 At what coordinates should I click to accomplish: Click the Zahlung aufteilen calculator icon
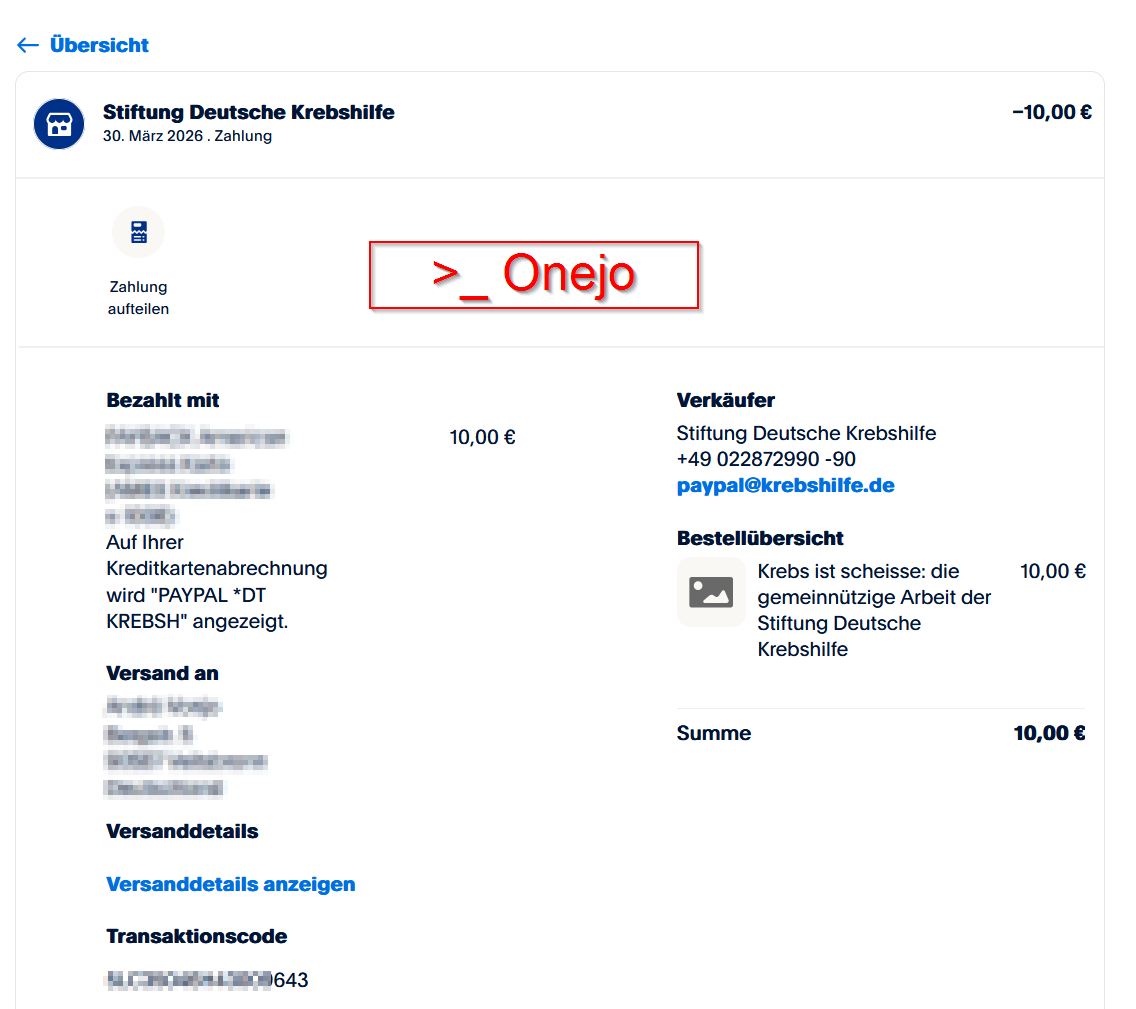click(138, 232)
